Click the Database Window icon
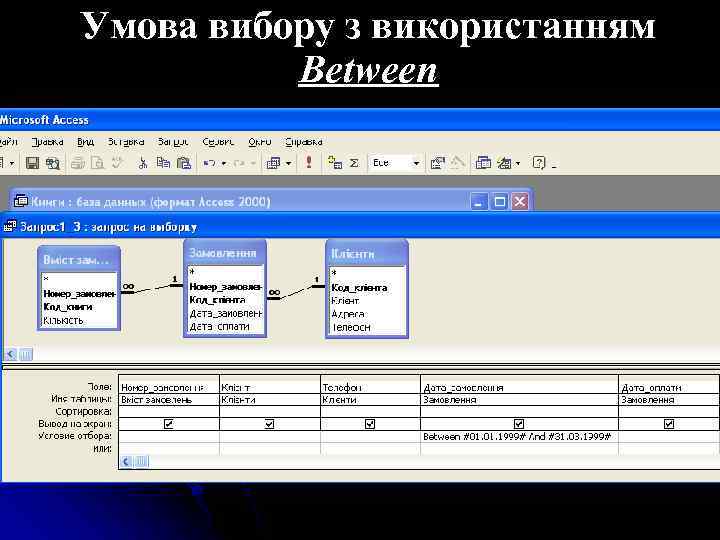Image resolution: width=720 pixels, height=540 pixels. [483, 163]
